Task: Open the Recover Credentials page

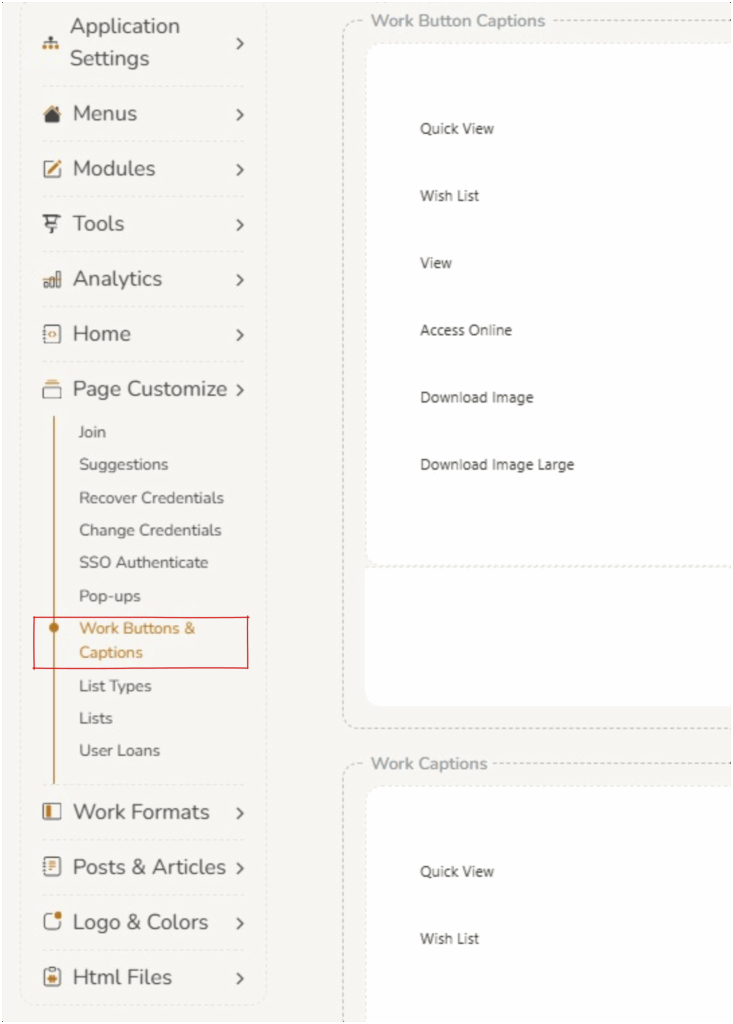Action: [x=151, y=498]
